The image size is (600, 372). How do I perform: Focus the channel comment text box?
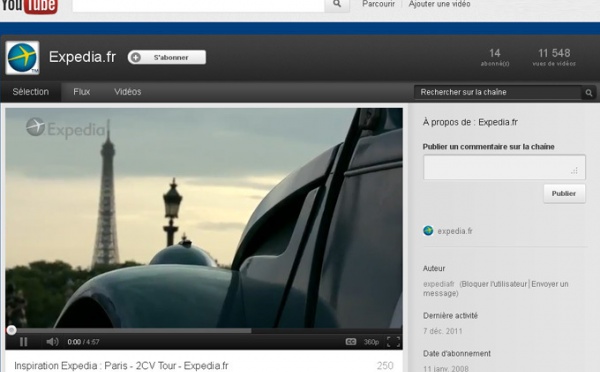(504, 167)
